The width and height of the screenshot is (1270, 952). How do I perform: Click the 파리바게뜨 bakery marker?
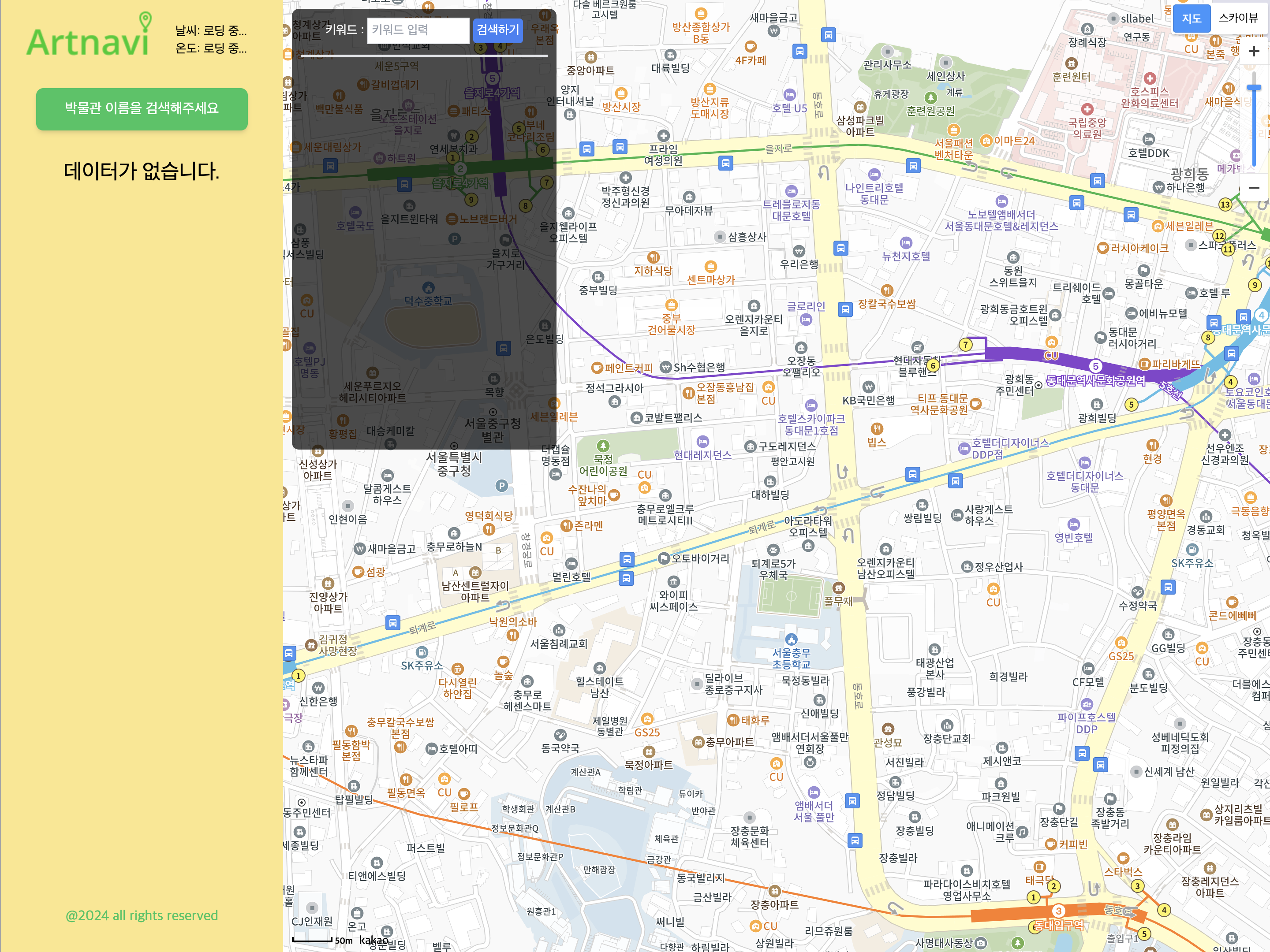coord(1144,364)
